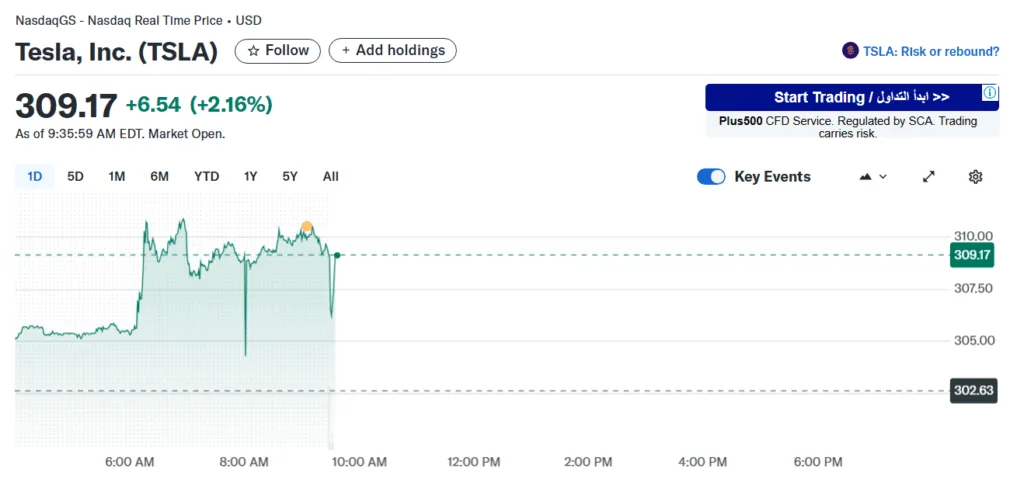Click the 12:00 PM axis label
This screenshot has height=482, width=1024.
tap(473, 462)
